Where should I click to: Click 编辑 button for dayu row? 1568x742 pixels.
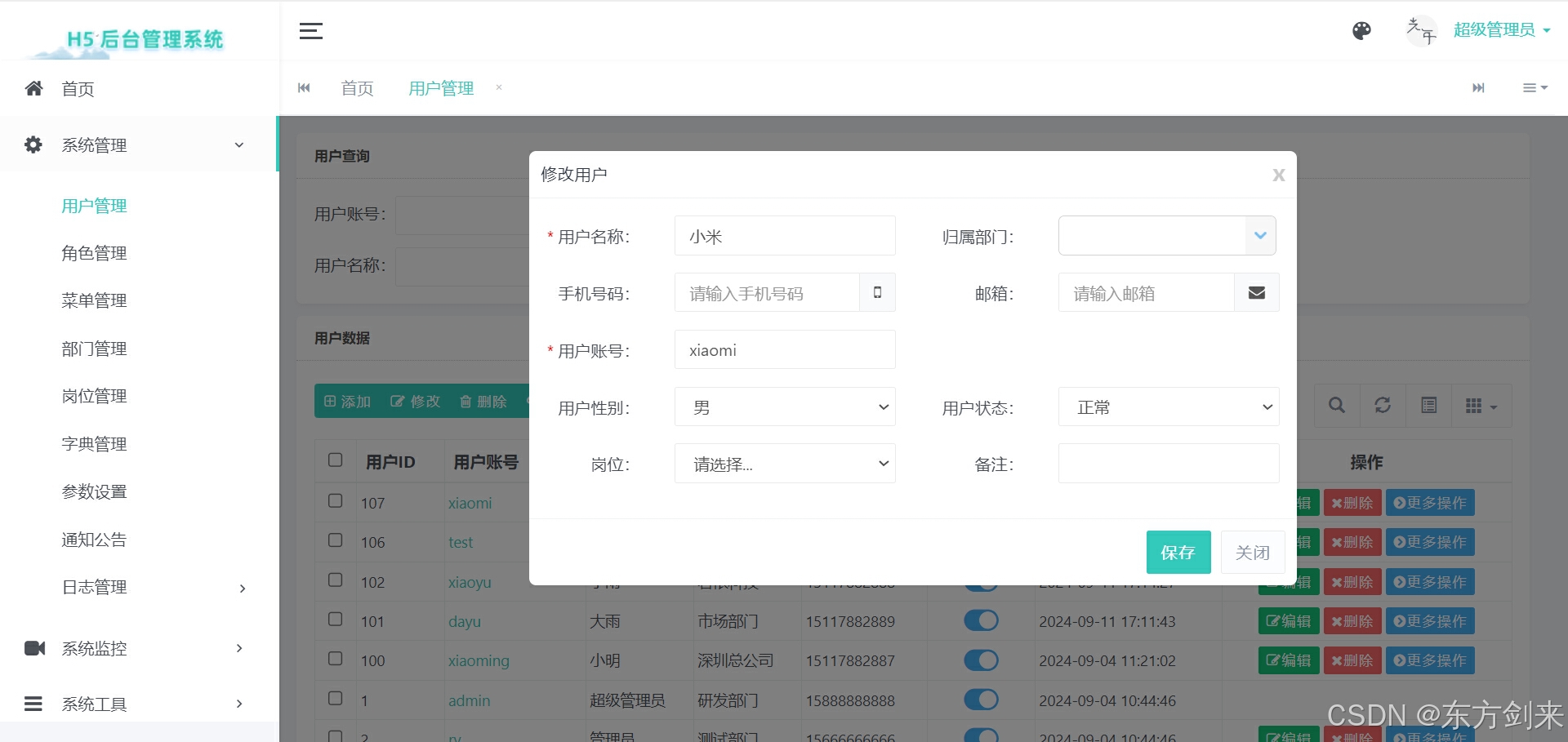click(1289, 621)
